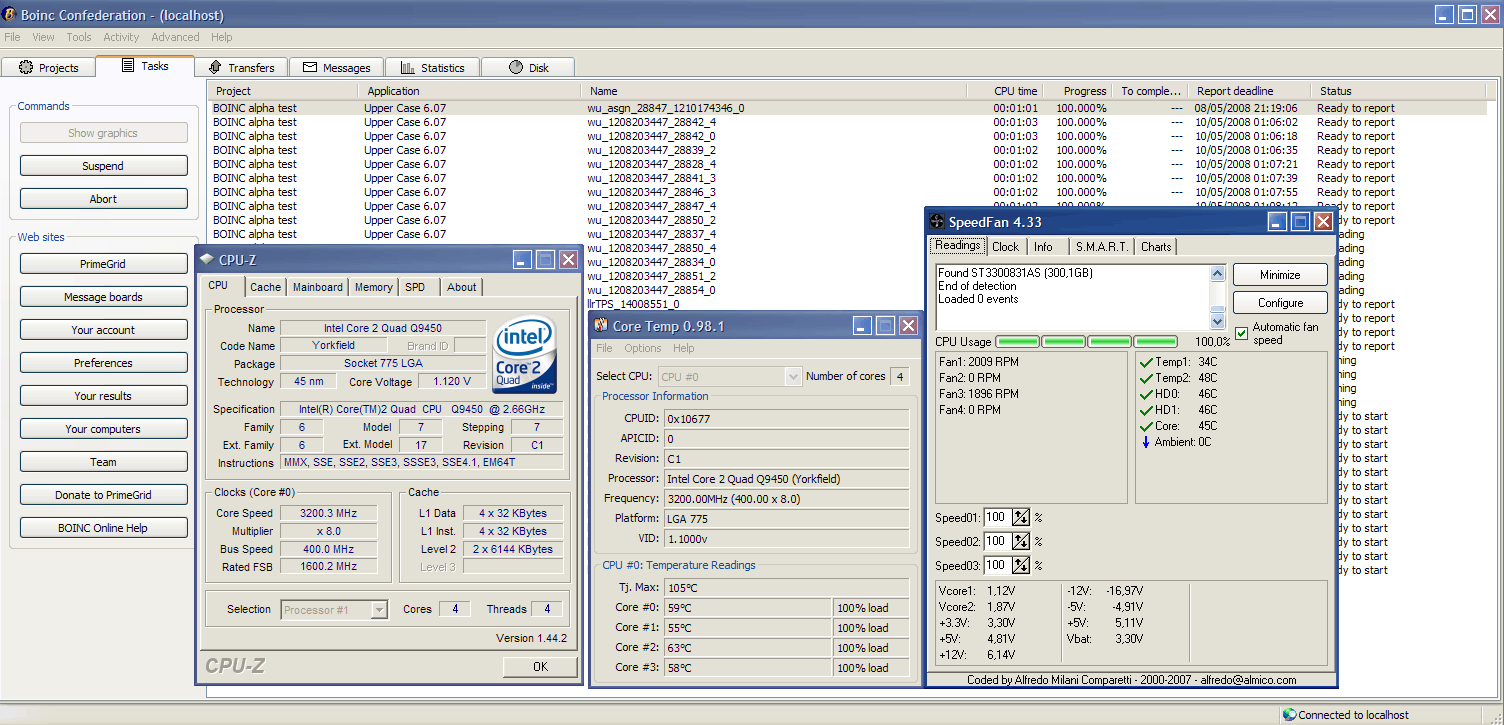Sort tasks by CPU time column

pyautogui.click(x=1006, y=91)
